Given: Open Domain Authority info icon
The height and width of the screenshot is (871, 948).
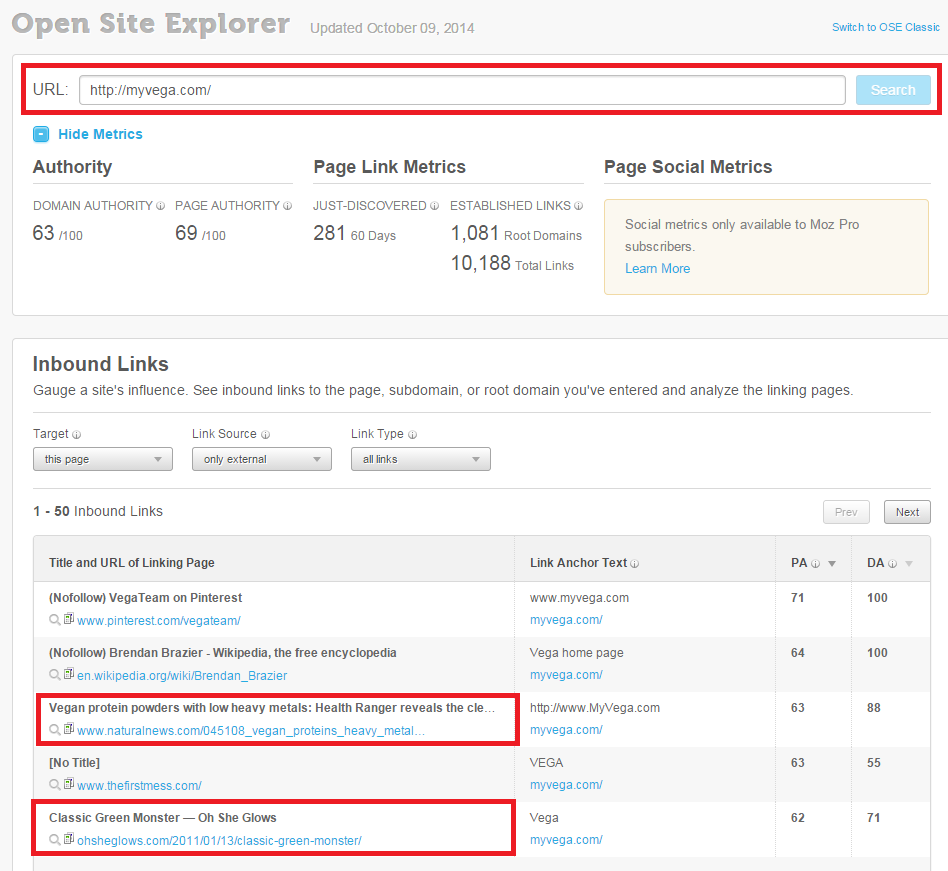Looking at the screenshot, I should coord(160,206).
